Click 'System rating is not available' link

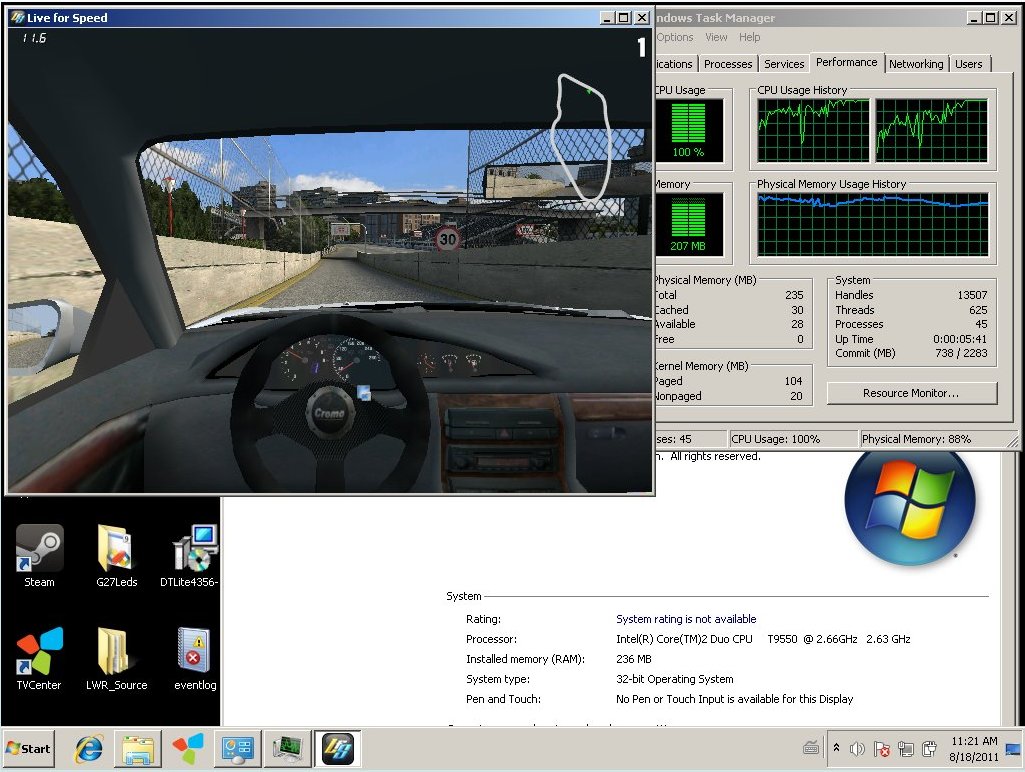pyautogui.click(x=686, y=619)
